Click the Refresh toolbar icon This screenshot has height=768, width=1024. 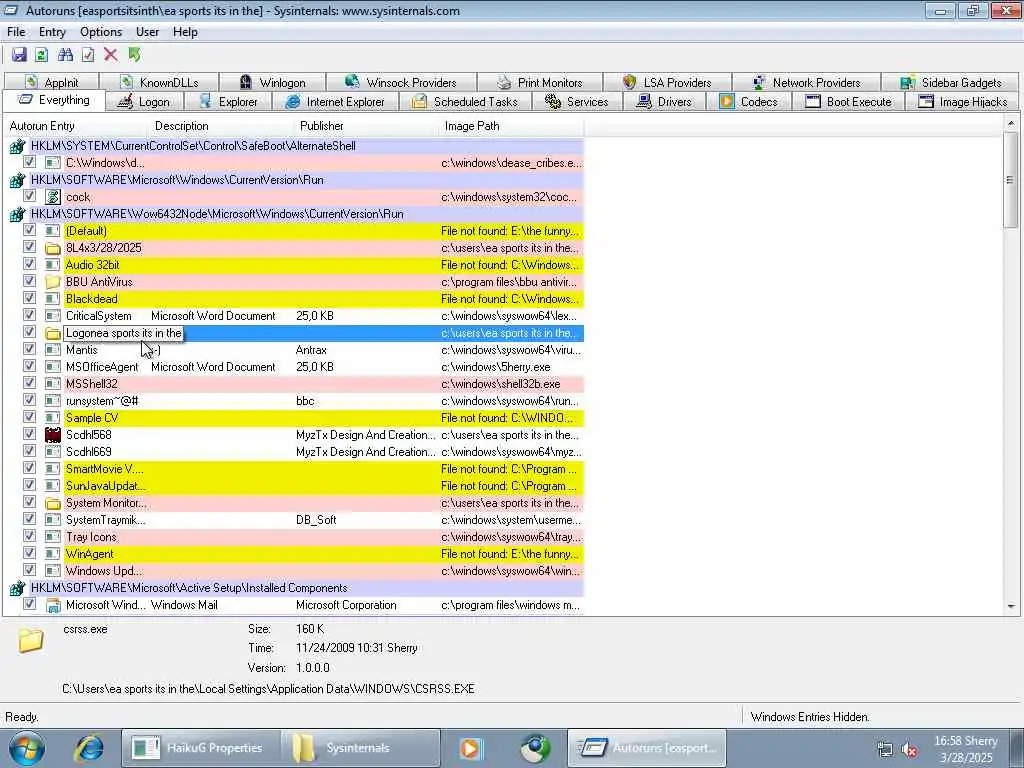pos(41,55)
